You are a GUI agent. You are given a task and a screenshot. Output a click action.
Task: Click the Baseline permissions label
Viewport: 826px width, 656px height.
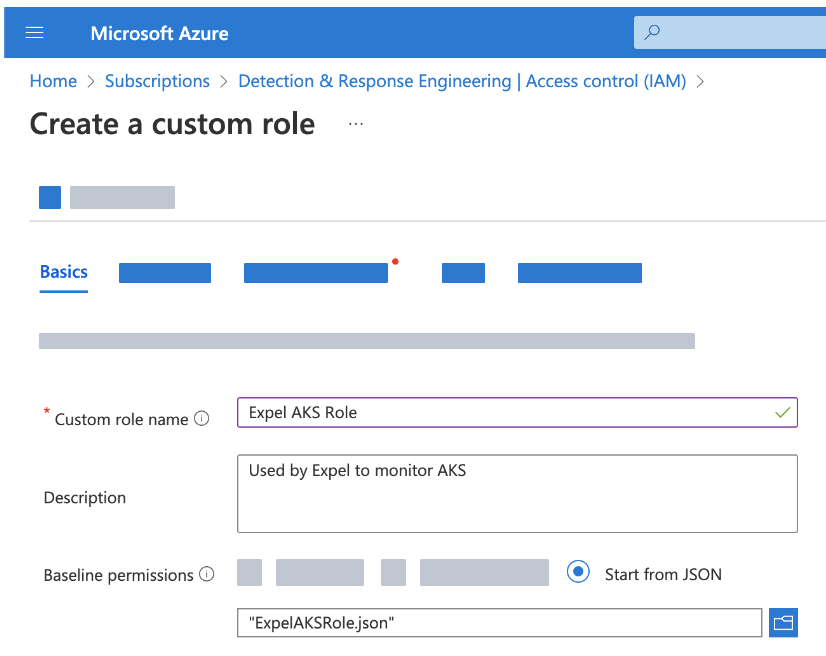pyautogui.click(x=119, y=575)
